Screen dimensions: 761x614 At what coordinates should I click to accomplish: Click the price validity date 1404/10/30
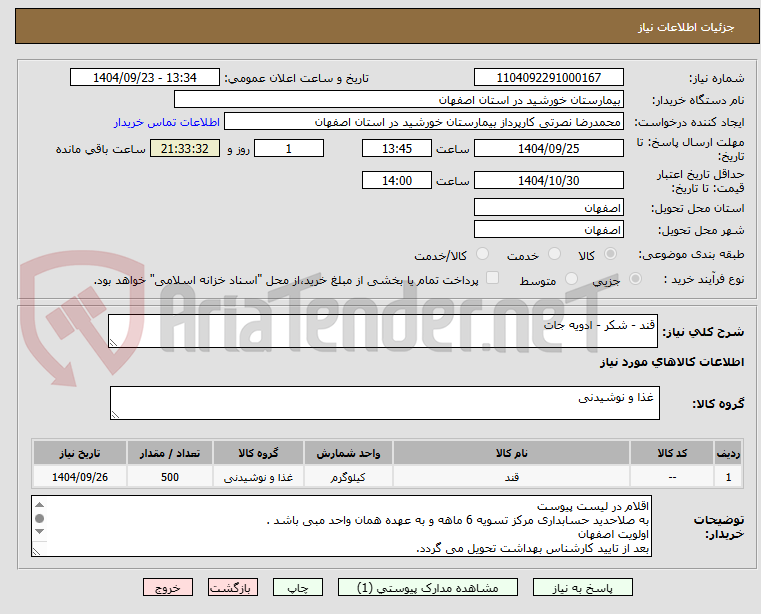548,181
